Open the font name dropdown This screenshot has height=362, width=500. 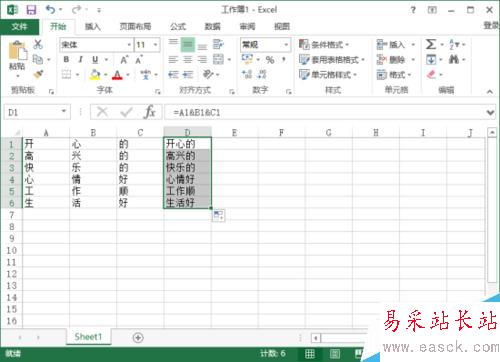point(129,45)
